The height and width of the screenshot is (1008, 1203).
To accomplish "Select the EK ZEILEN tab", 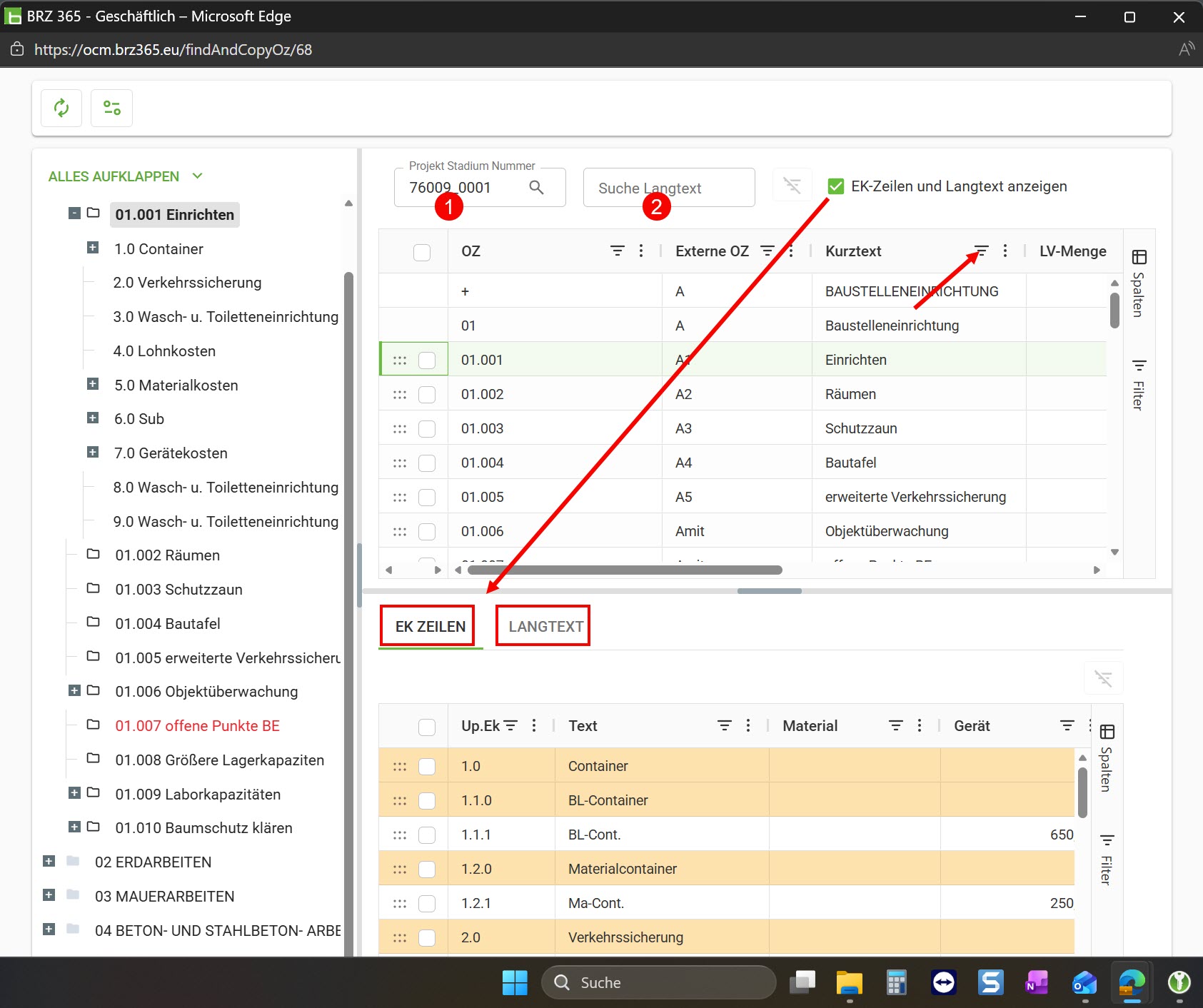I will (x=430, y=626).
